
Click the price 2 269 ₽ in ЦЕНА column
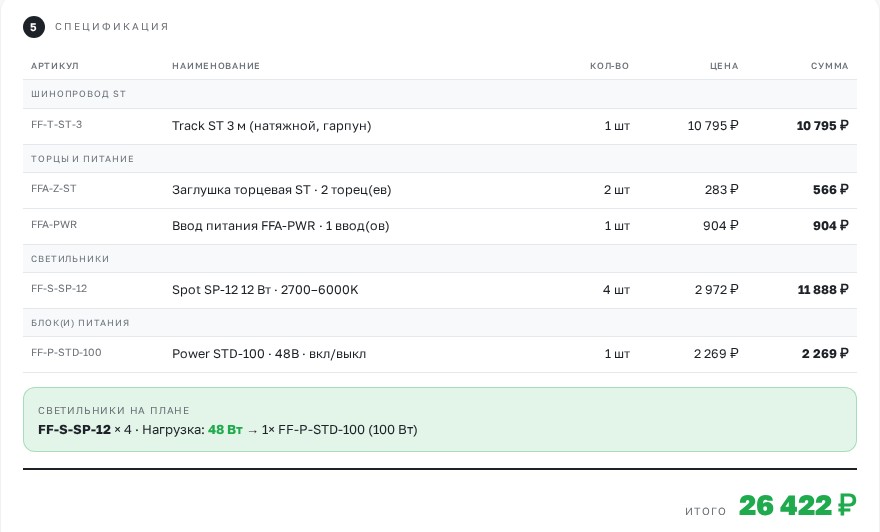pos(716,354)
